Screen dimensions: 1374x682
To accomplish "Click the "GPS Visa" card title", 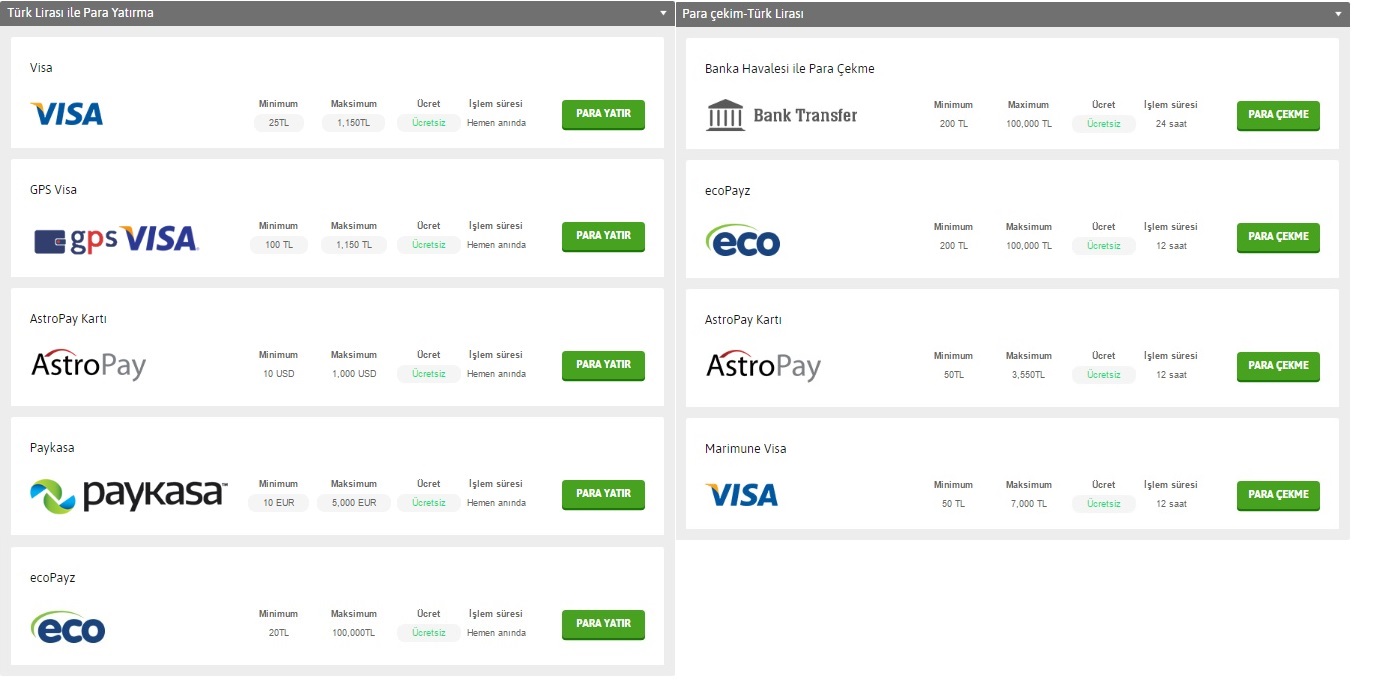I will (53, 190).
